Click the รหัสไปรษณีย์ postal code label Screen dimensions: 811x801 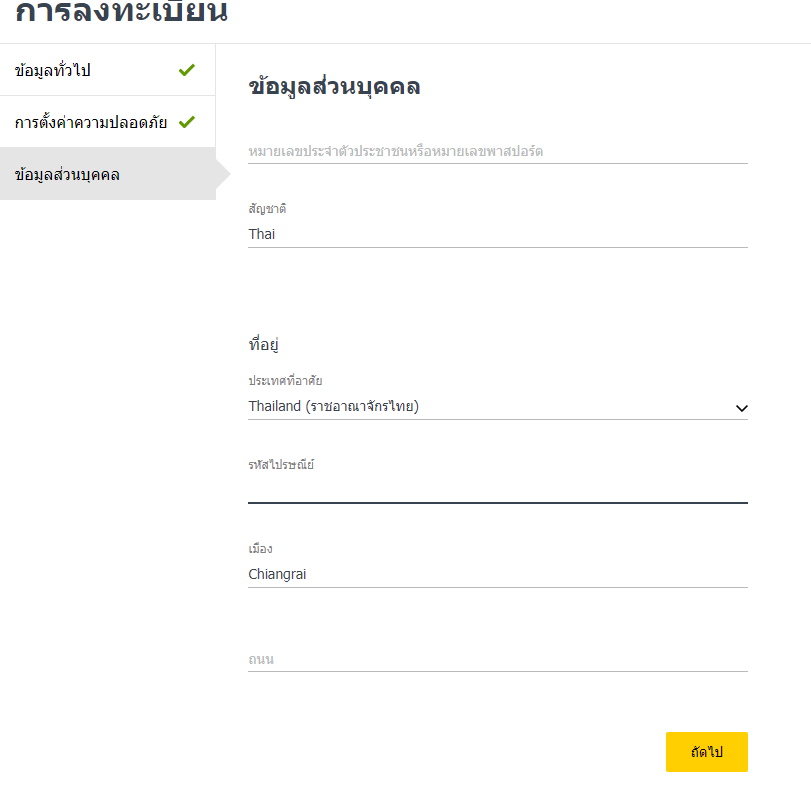(281, 464)
